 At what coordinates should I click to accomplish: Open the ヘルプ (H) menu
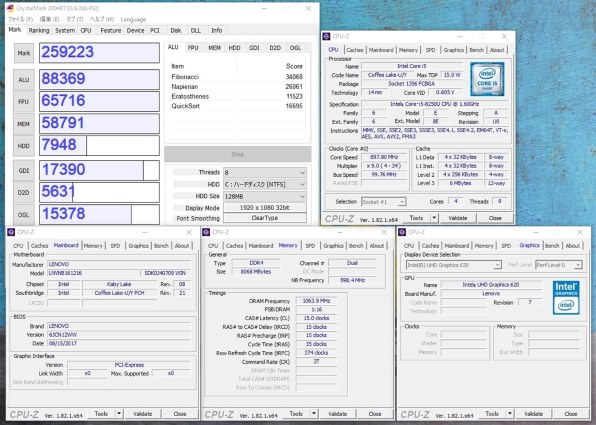pos(101,19)
